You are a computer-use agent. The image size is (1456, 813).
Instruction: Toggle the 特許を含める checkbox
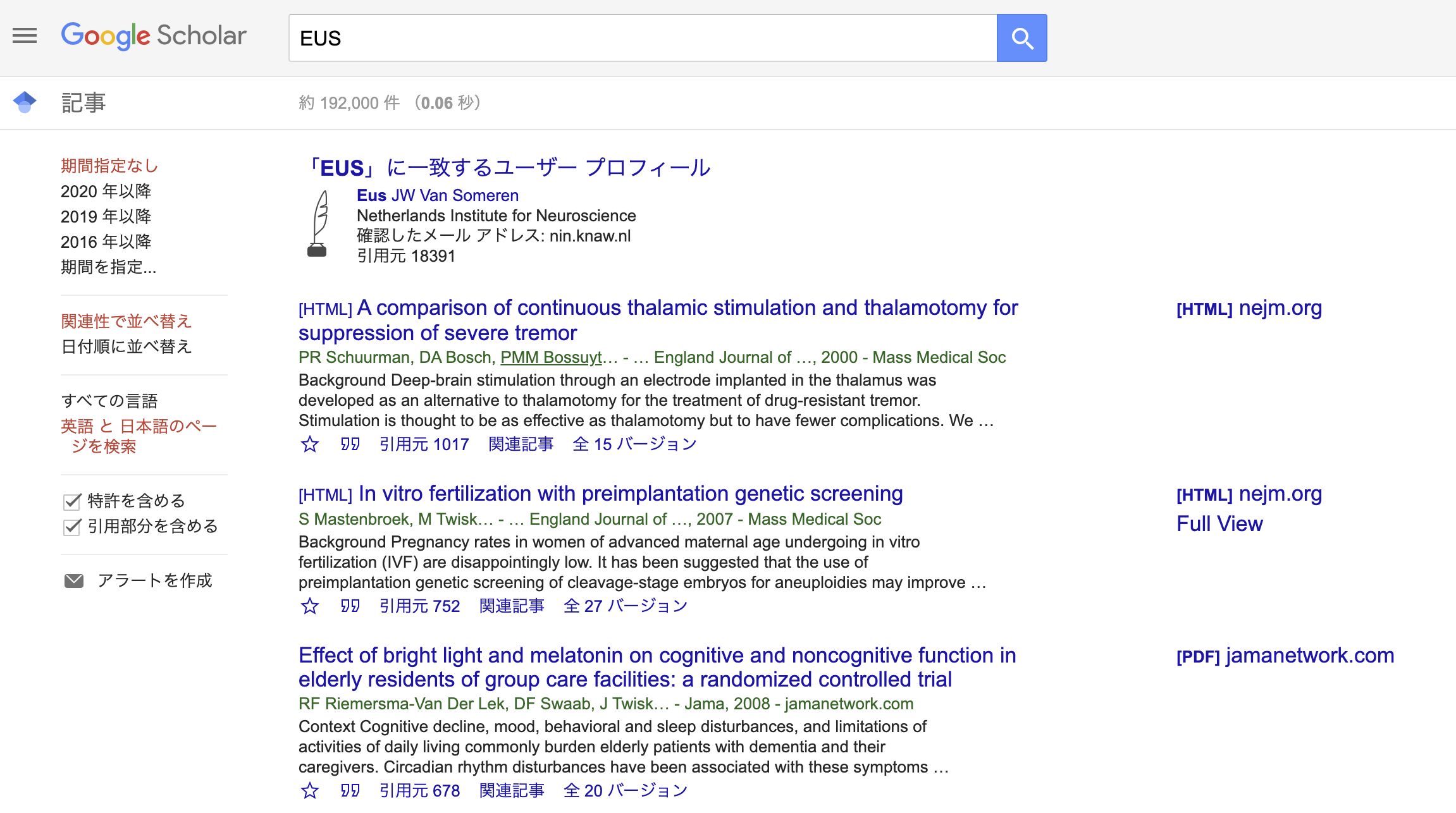tap(72, 501)
